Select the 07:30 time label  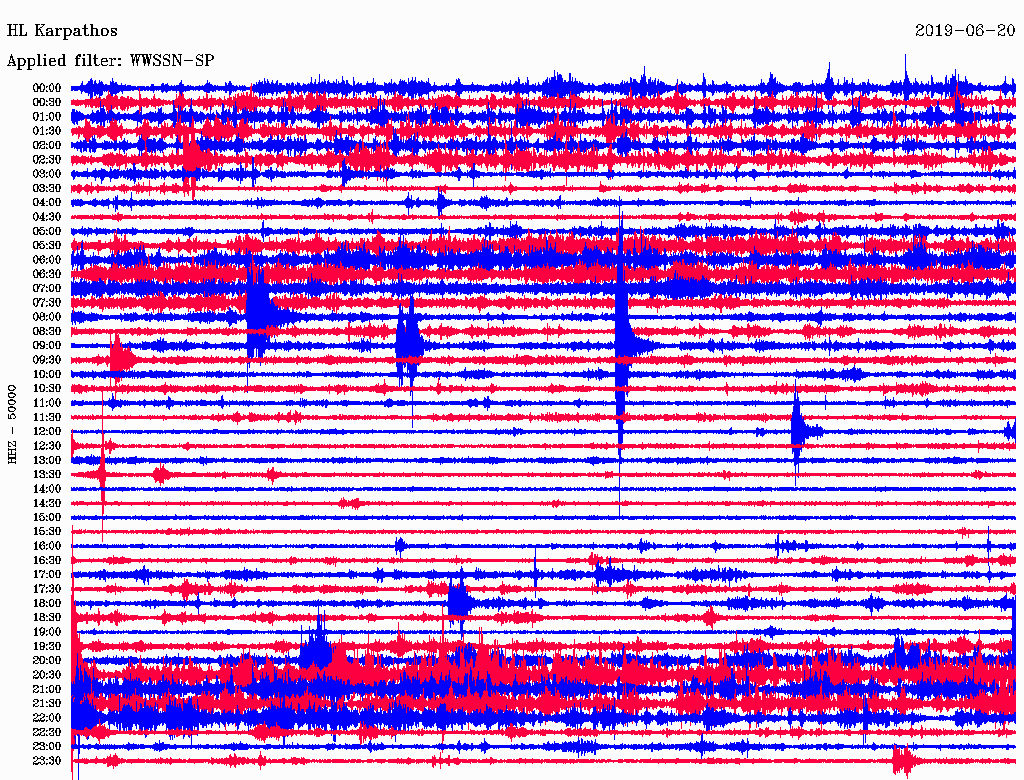click(x=47, y=302)
